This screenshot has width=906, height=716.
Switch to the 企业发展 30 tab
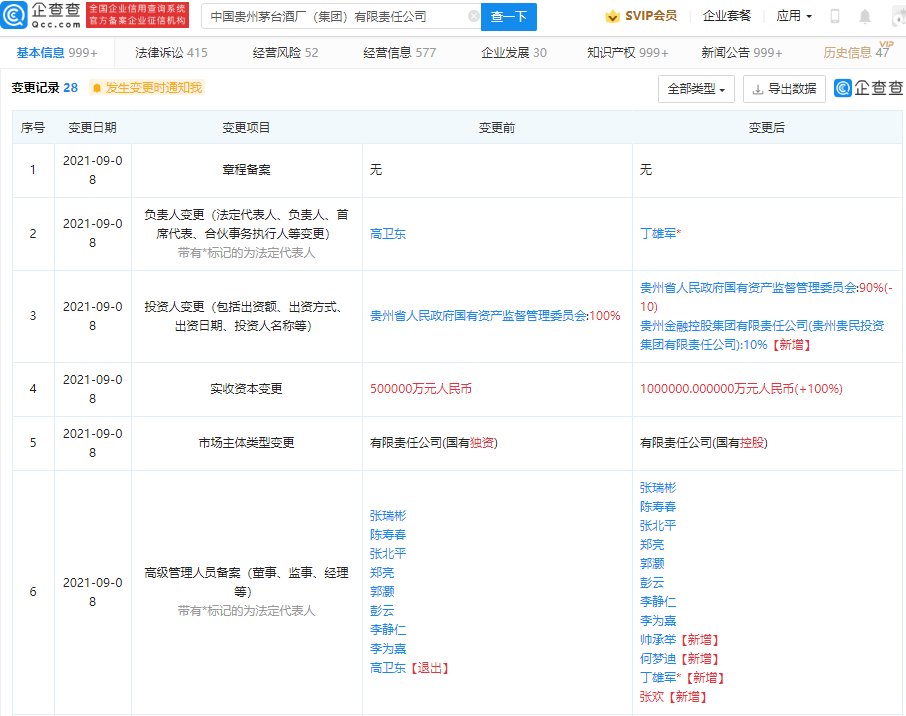514,53
